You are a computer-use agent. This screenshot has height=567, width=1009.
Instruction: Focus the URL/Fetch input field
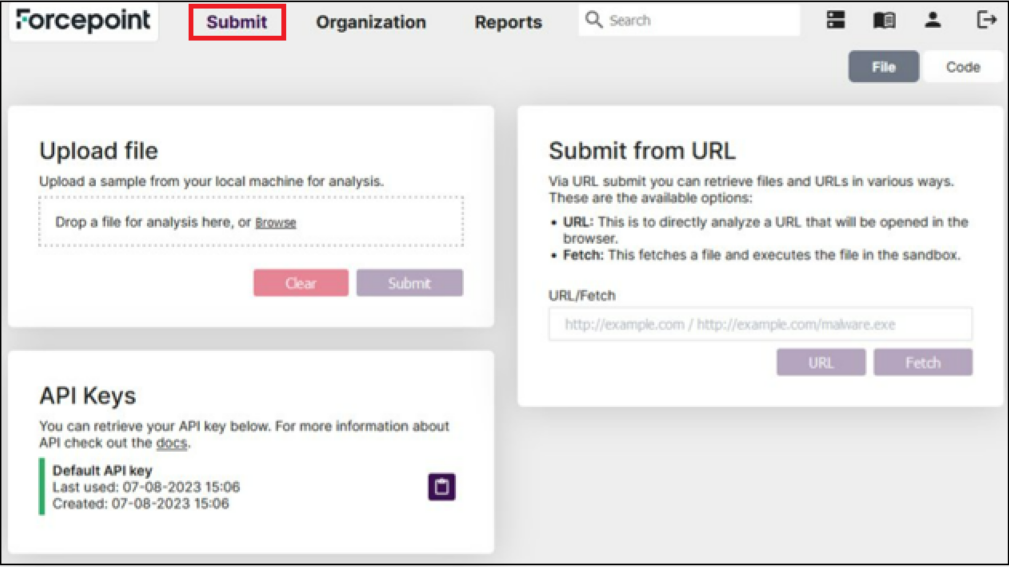(760, 324)
